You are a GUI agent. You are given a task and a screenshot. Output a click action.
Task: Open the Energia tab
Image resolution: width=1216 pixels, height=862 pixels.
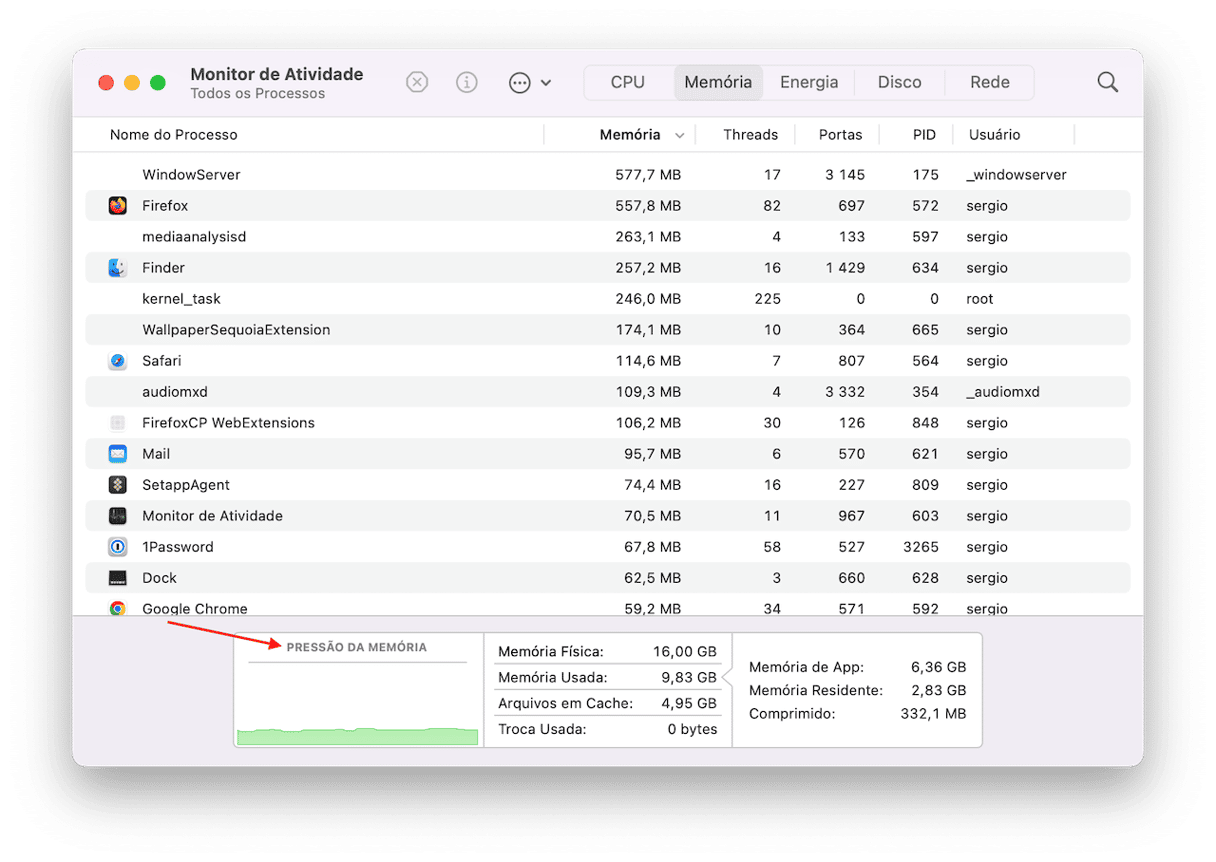809,83
